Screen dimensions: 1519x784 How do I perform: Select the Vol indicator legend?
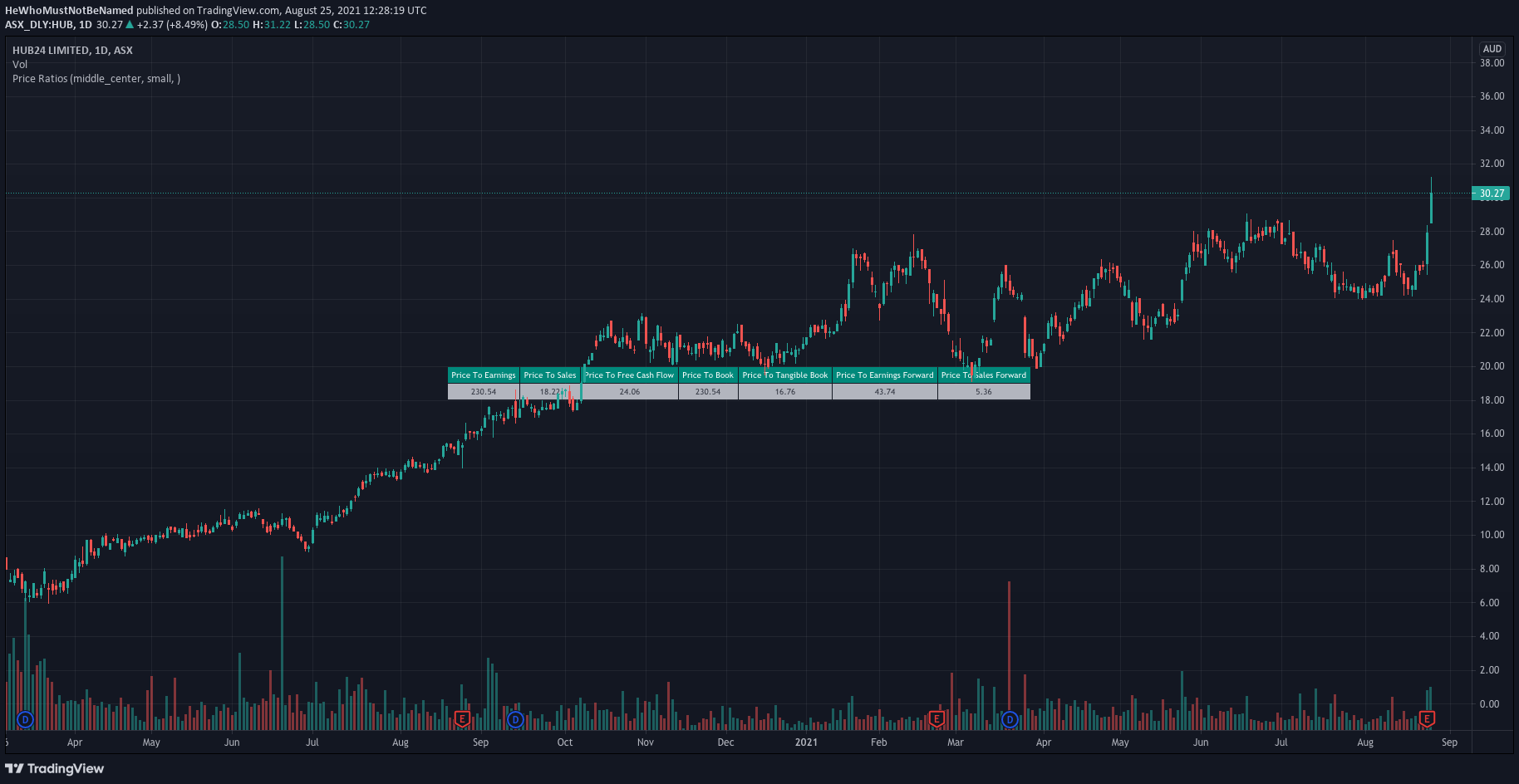pos(20,65)
